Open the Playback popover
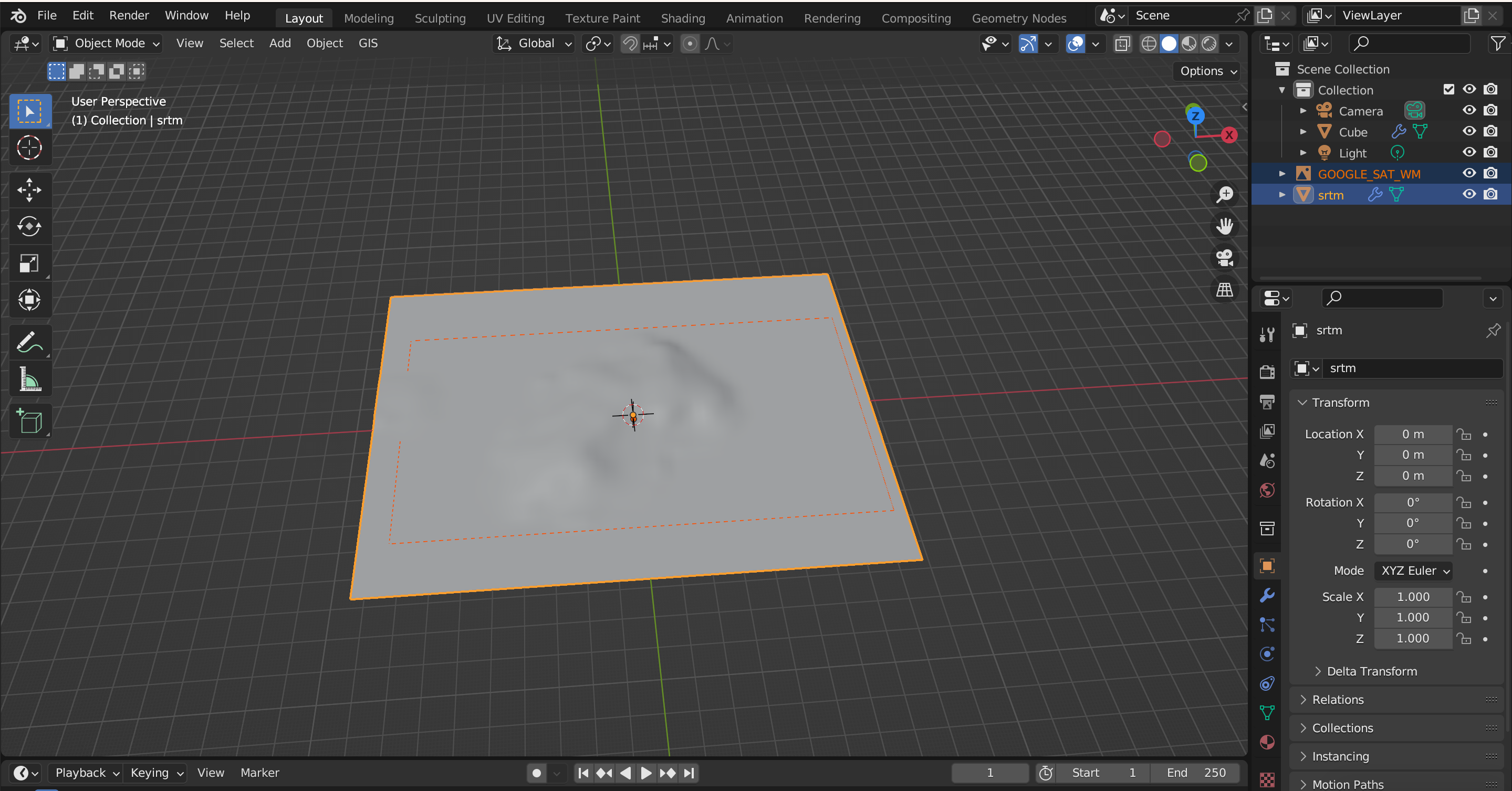The height and width of the screenshot is (791, 1512). 87,773
